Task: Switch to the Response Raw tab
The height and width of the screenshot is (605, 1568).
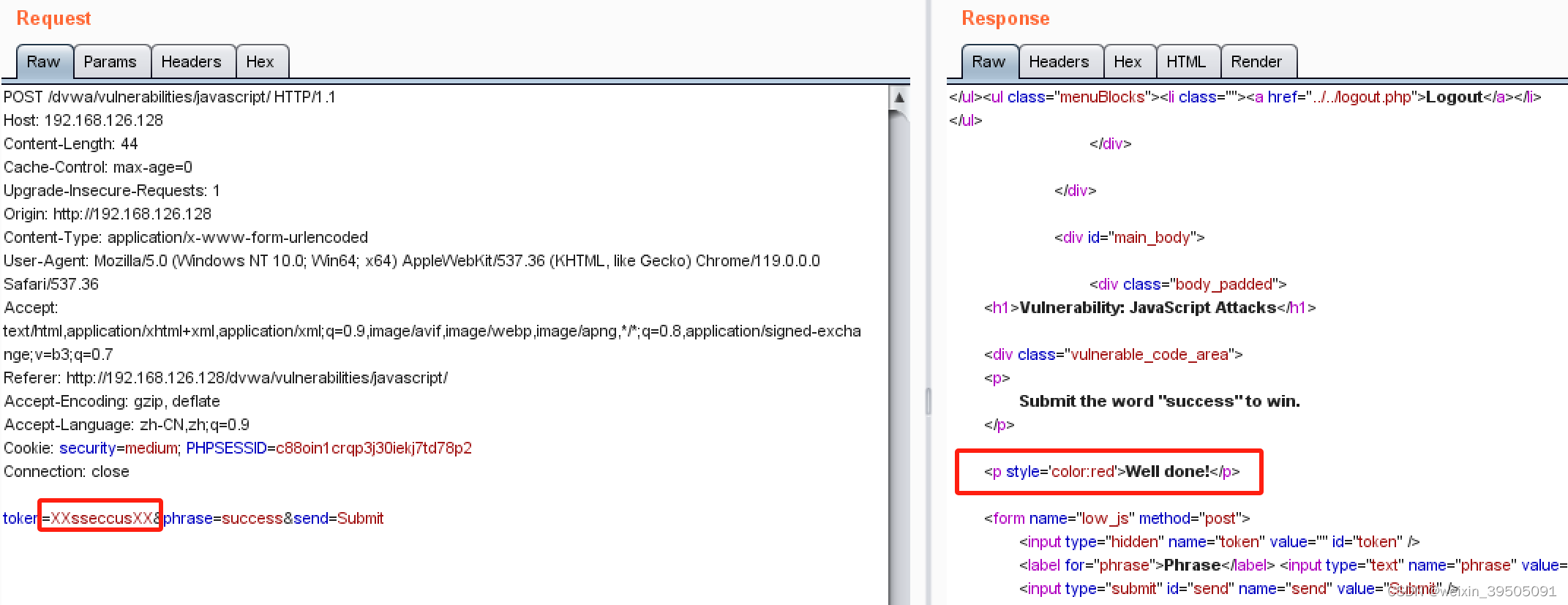Action: 989,62
